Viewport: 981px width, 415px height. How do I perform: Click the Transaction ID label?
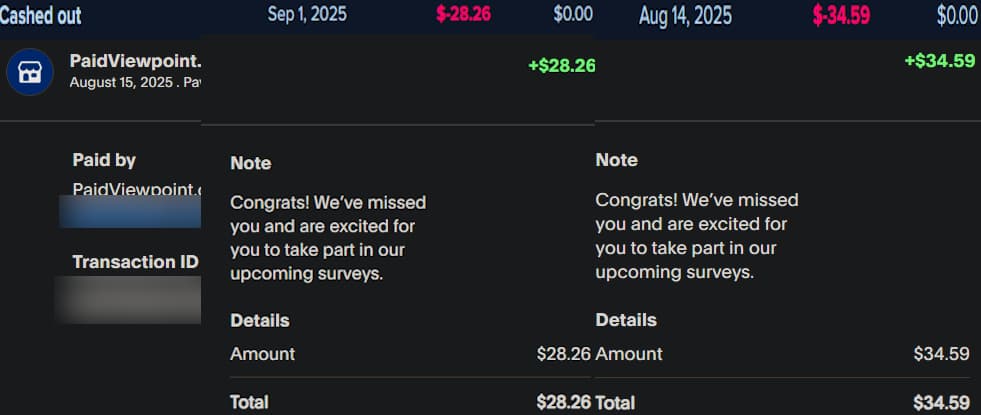point(135,262)
